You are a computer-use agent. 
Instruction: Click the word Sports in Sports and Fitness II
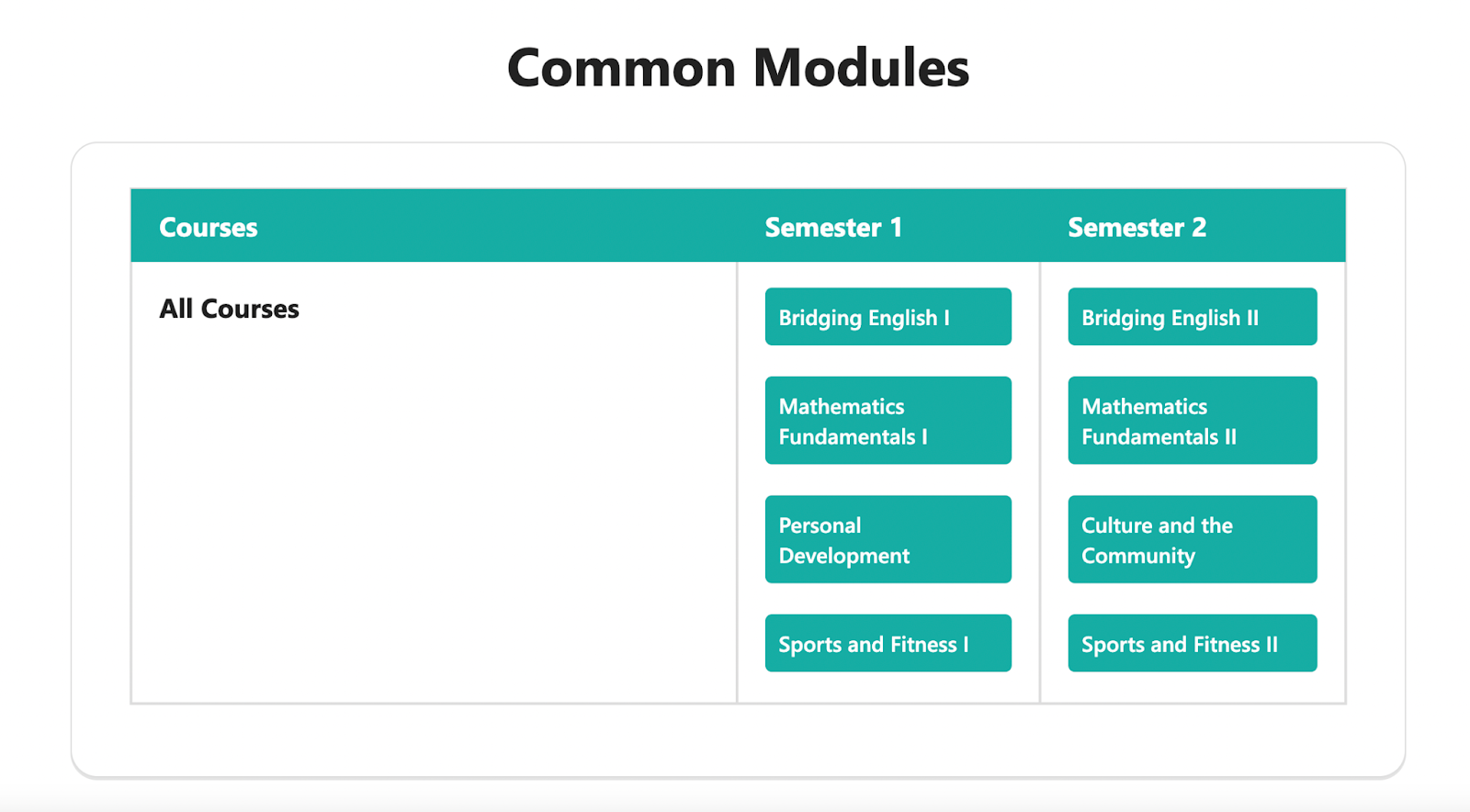[1113, 645]
